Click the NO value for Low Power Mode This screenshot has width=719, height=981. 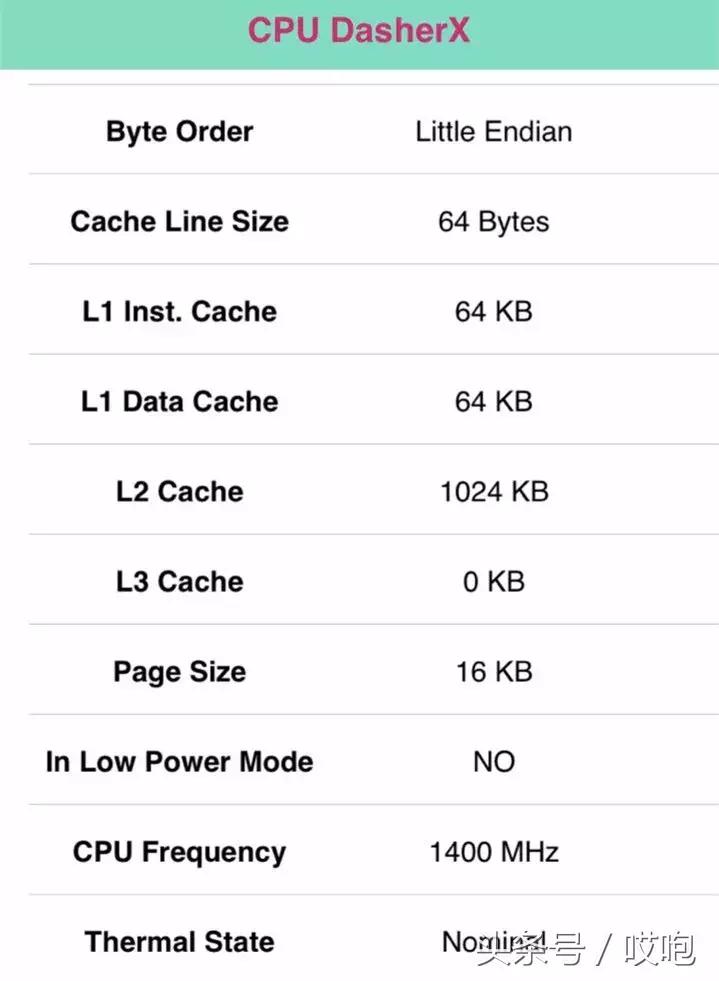point(494,762)
